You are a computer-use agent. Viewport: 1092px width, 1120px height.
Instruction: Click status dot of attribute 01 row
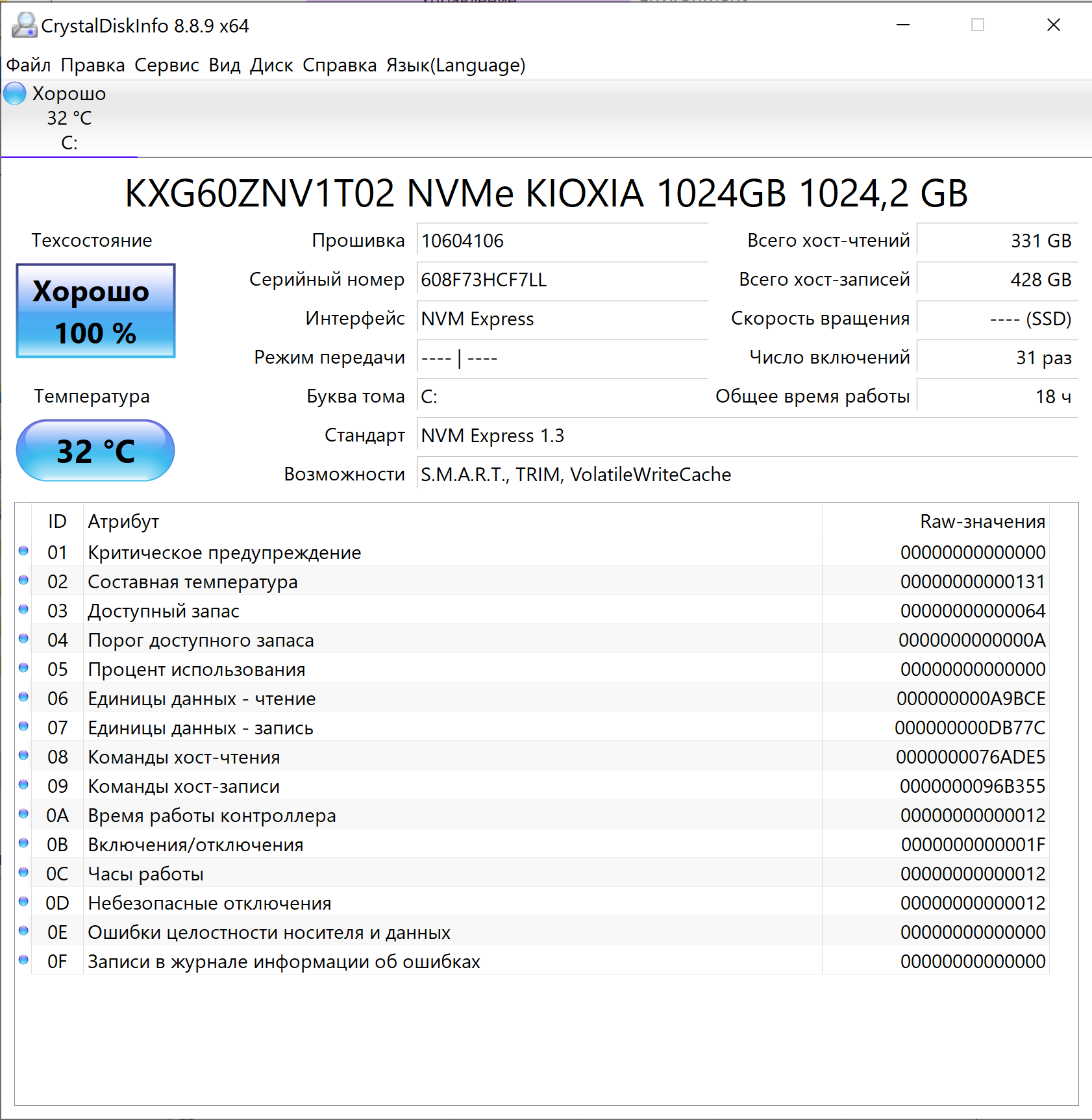pyautogui.click(x=23, y=551)
